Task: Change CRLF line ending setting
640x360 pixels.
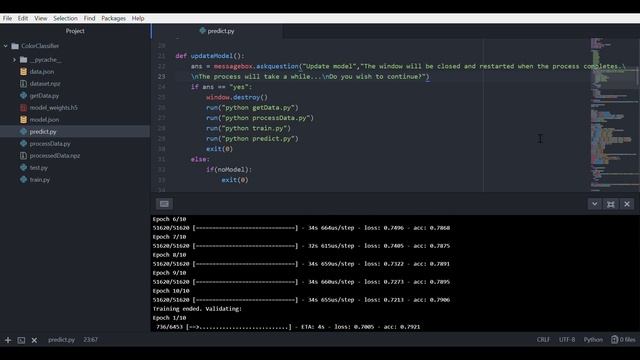Action: pyautogui.click(x=543, y=340)
